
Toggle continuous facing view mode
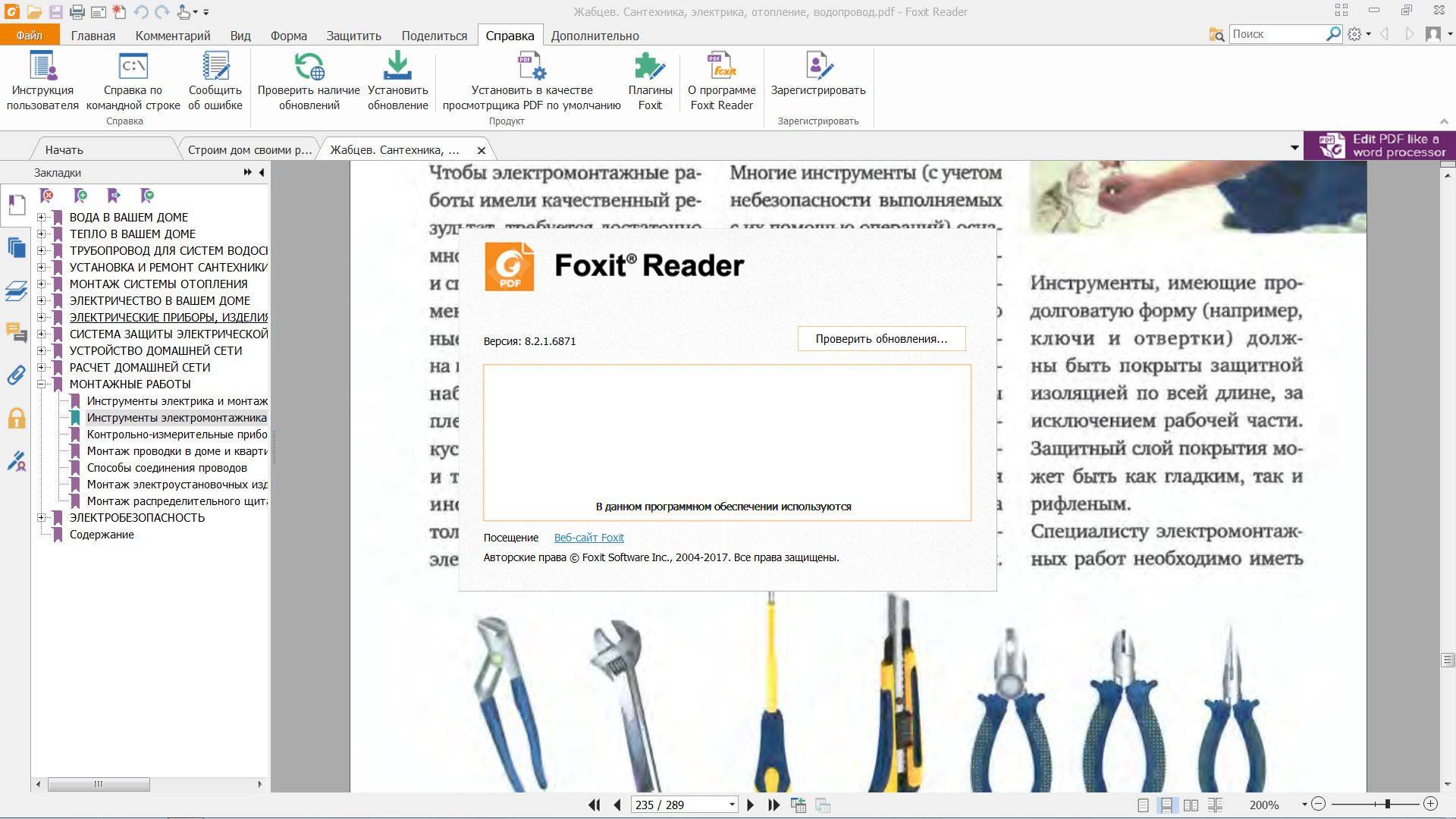click(x=1215, y=805)
